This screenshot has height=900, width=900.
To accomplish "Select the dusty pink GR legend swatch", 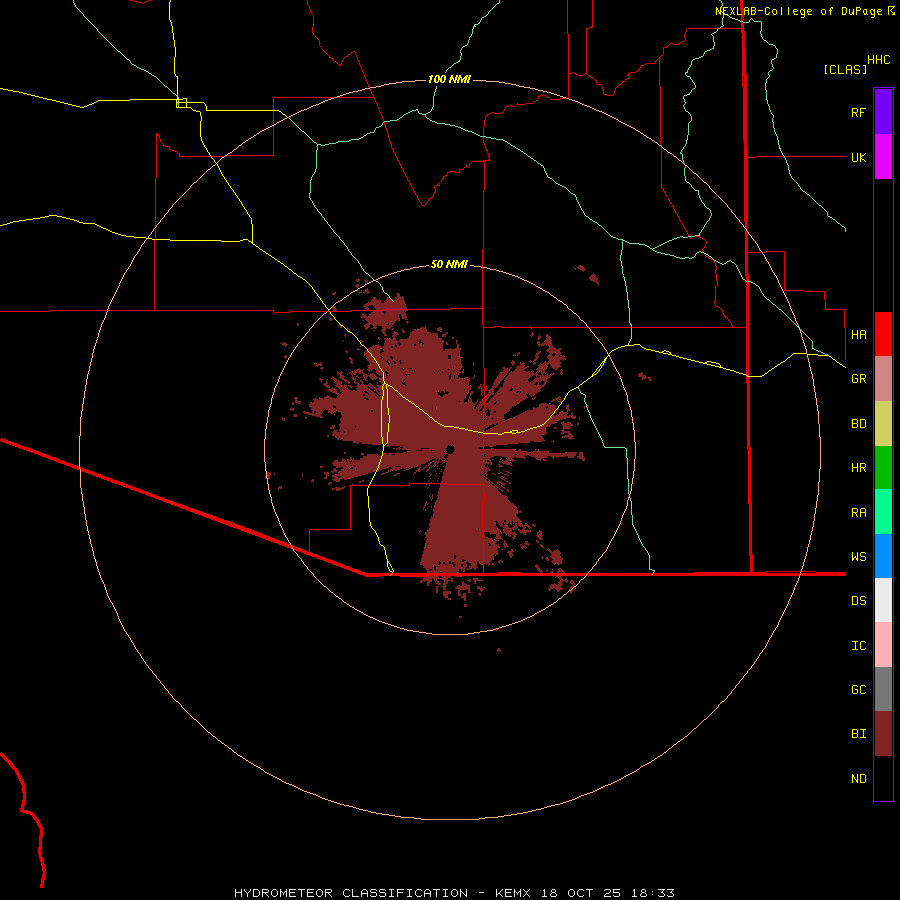I will click(x=883, y=378).
